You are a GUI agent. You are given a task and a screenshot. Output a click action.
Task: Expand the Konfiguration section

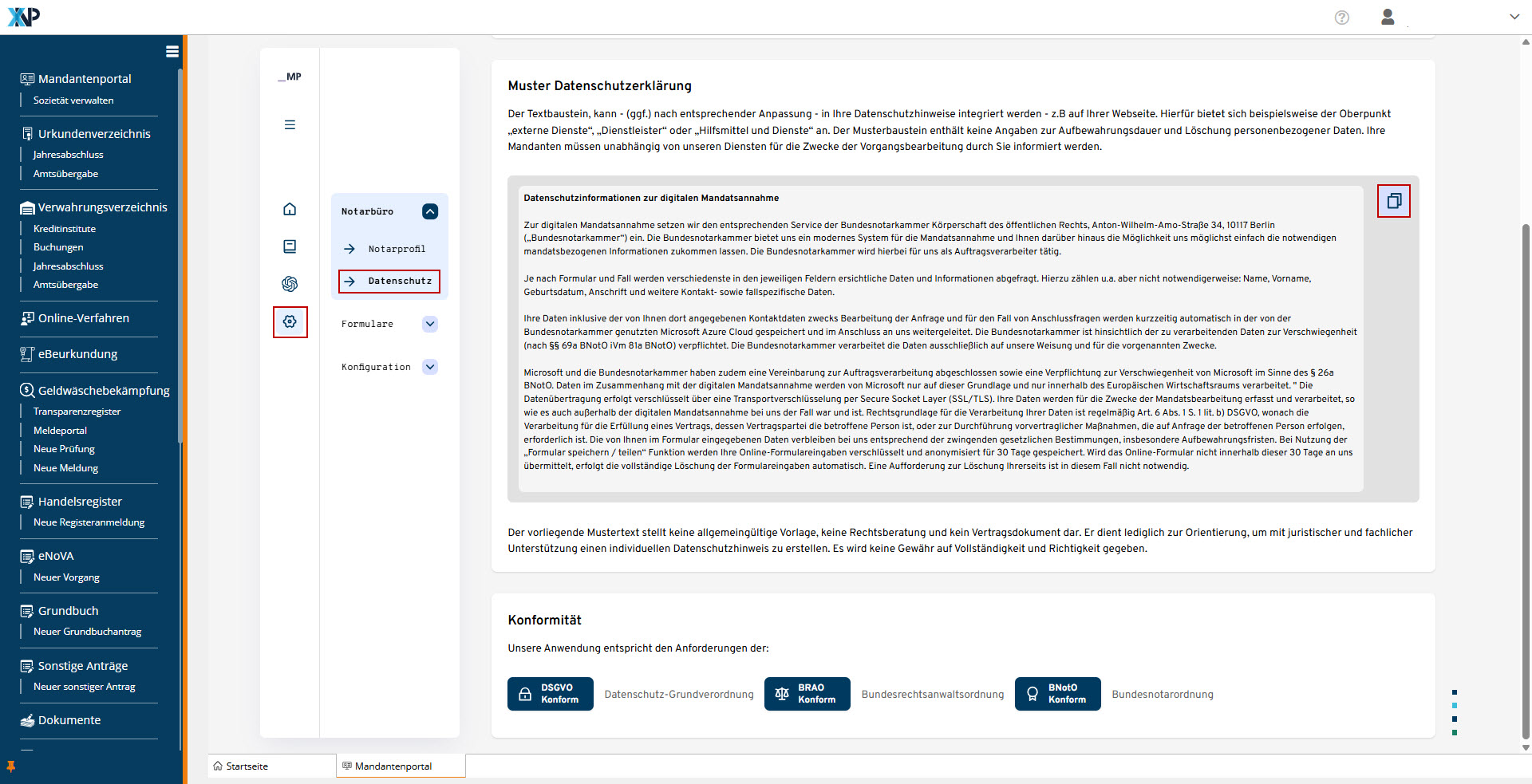[430, 367]
